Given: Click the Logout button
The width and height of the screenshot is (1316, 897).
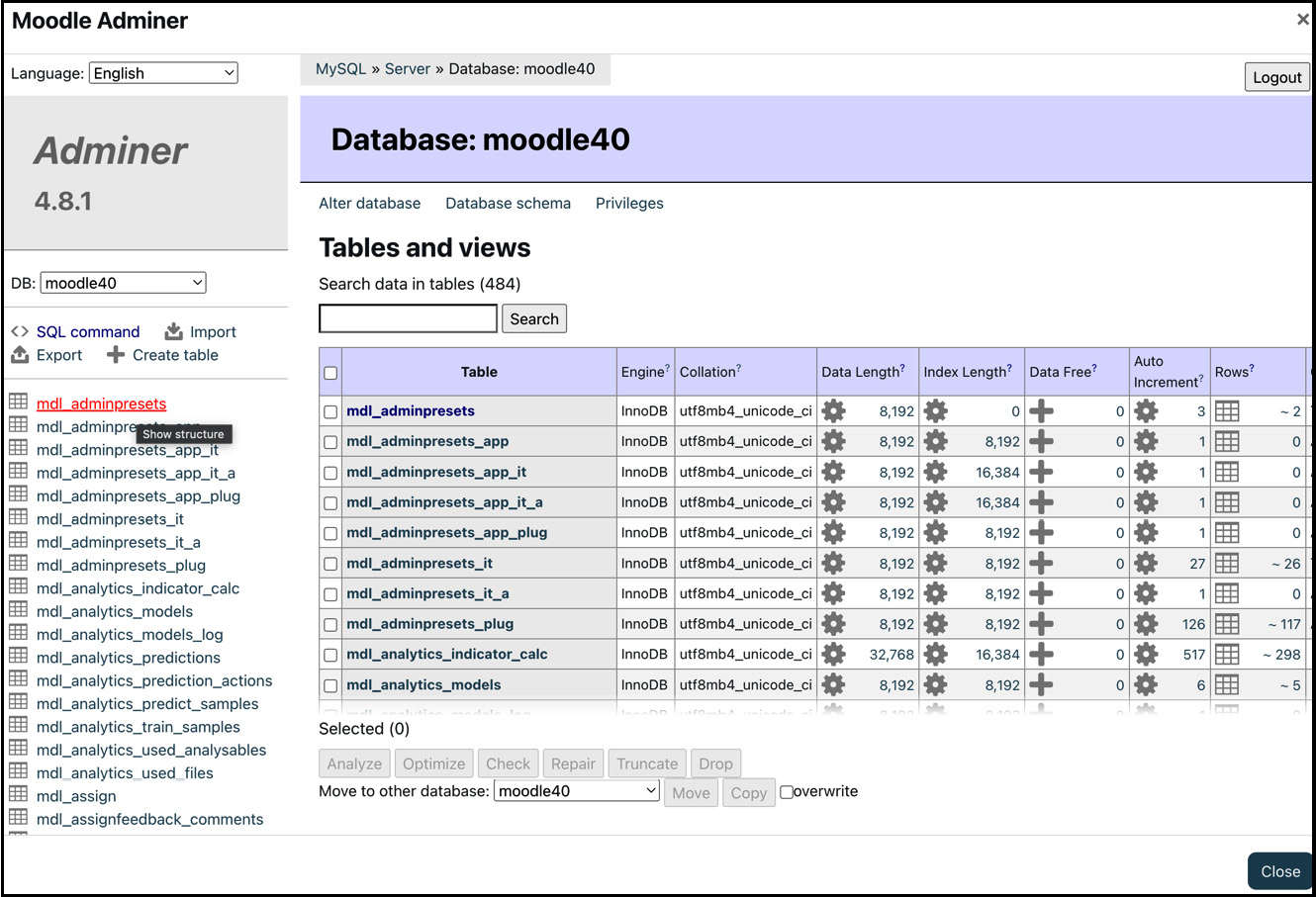Looking at the screenshot, I should tap(1276, 77).
